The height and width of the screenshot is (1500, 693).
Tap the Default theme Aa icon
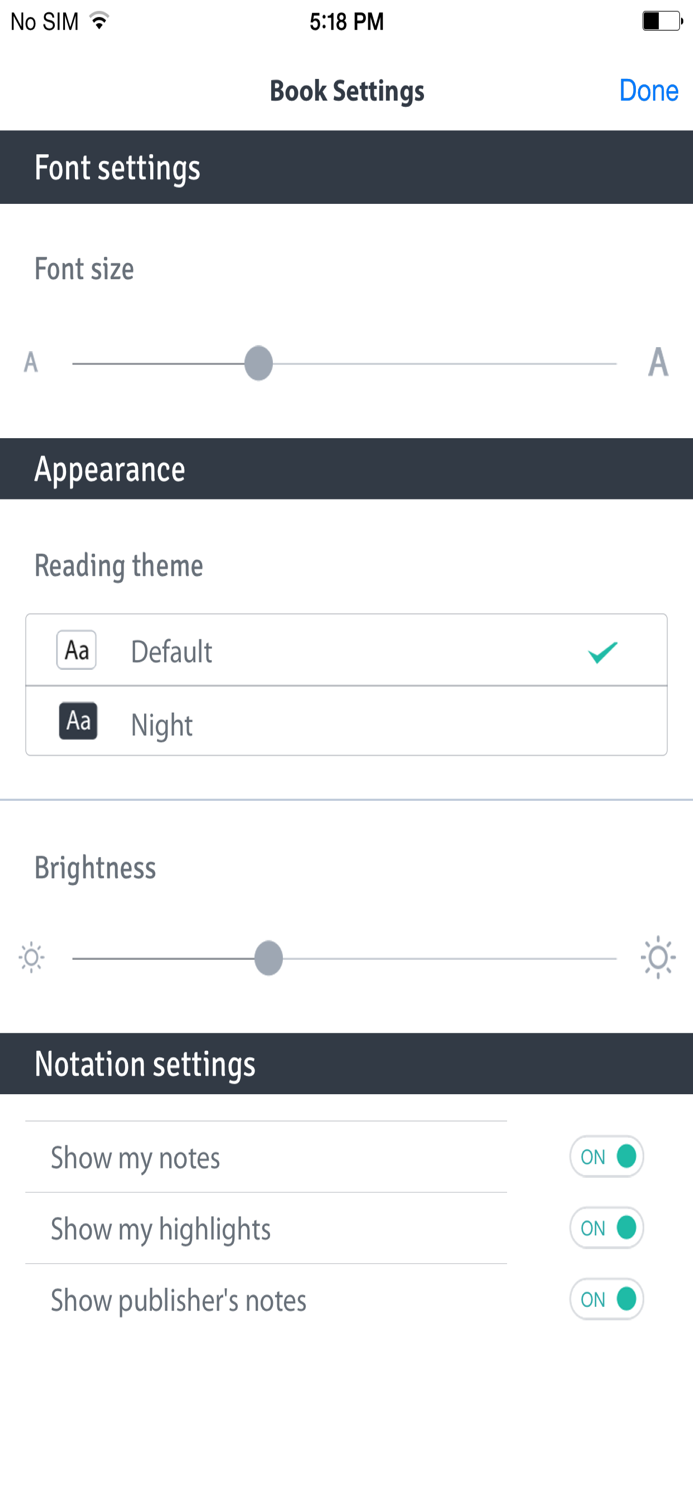77,651
